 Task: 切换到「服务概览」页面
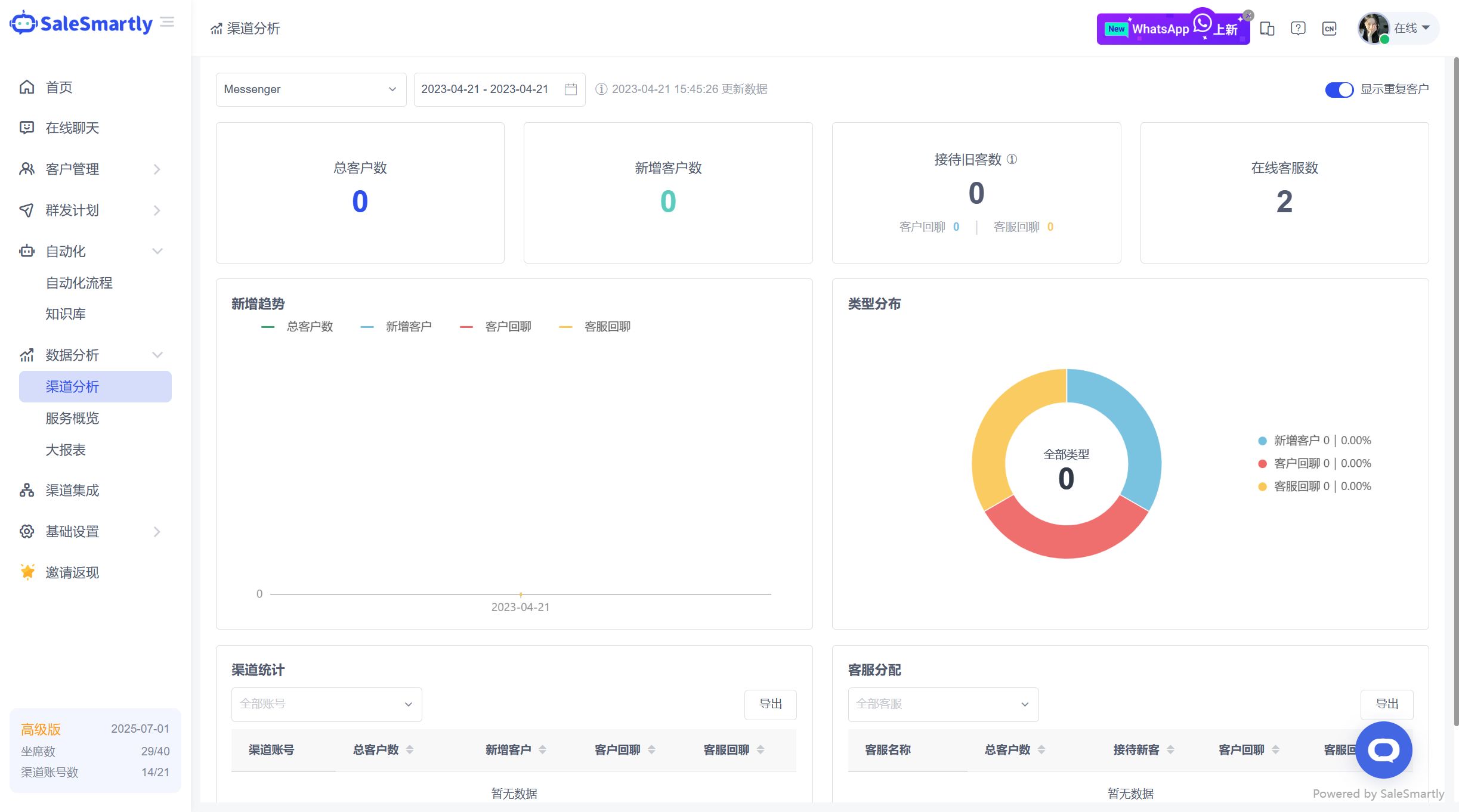click(72, 418)
